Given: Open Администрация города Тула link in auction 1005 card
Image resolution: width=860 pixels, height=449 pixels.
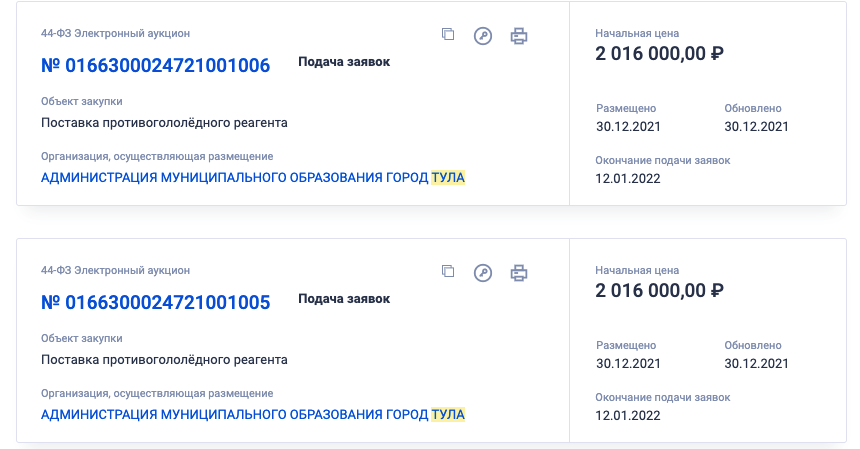Looking at the screenshot, I should click(253, 414).
